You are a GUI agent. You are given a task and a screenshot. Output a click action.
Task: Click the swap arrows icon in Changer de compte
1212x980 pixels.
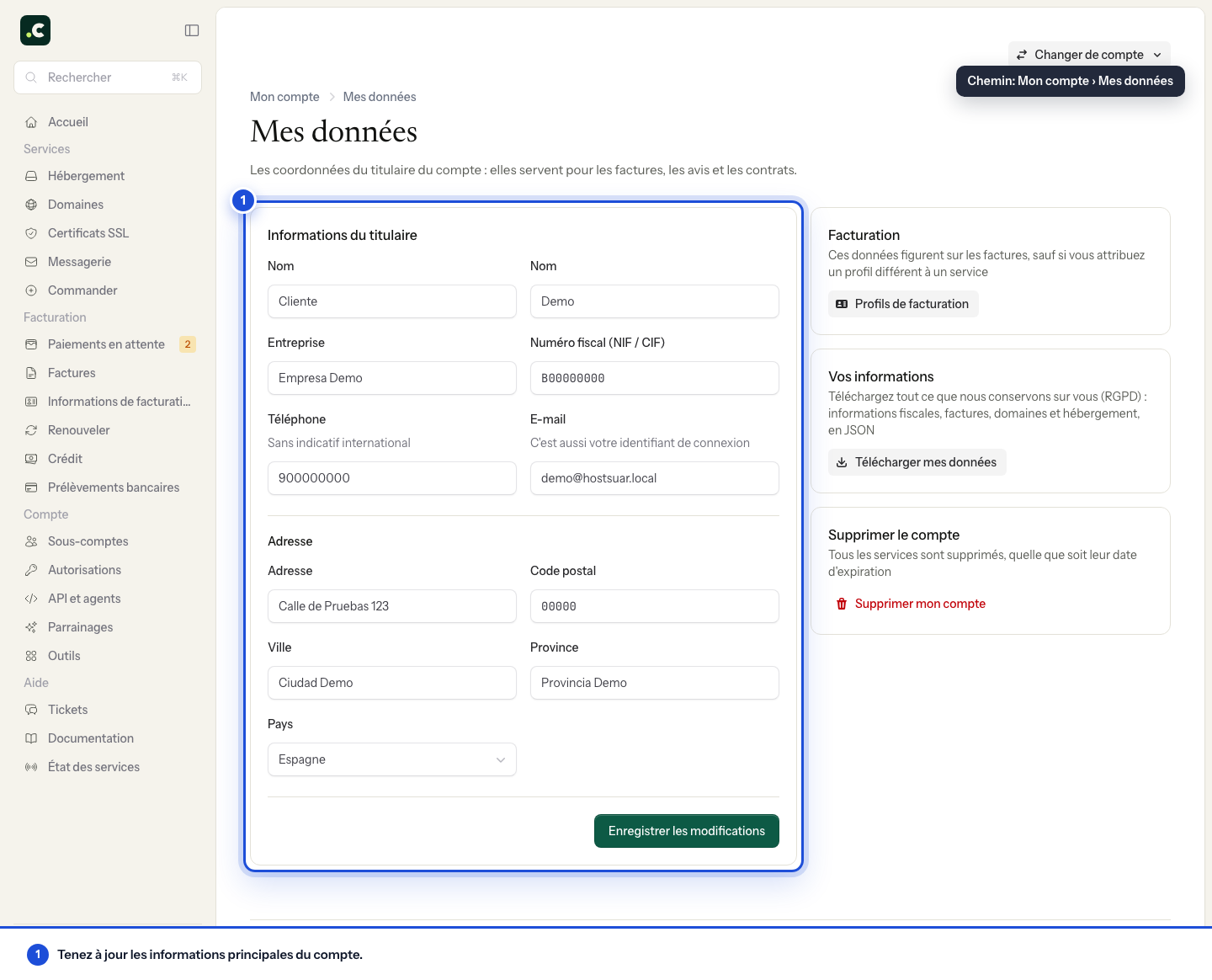point(1022,55)
